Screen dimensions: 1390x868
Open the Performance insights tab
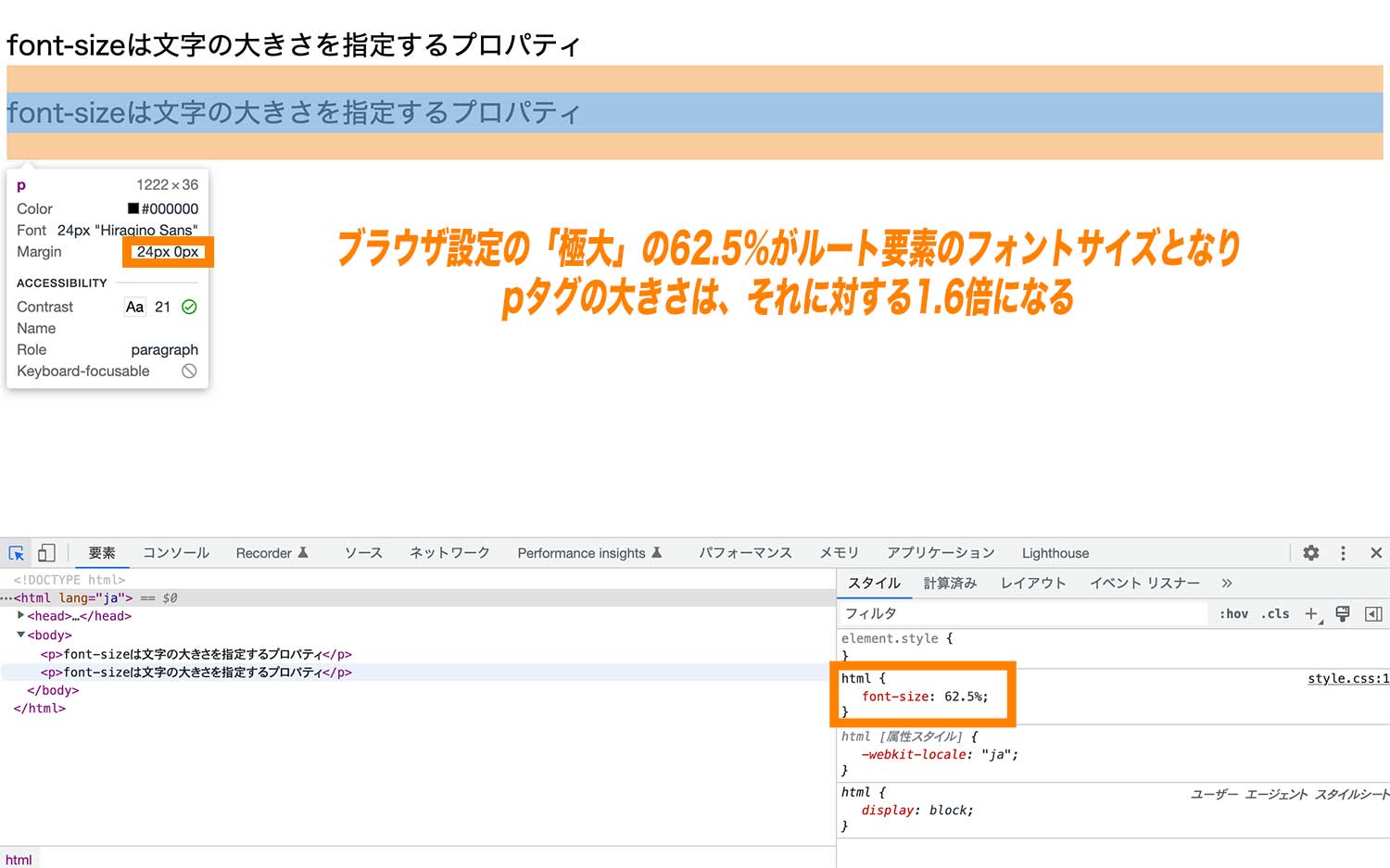(x=590, y=553)
